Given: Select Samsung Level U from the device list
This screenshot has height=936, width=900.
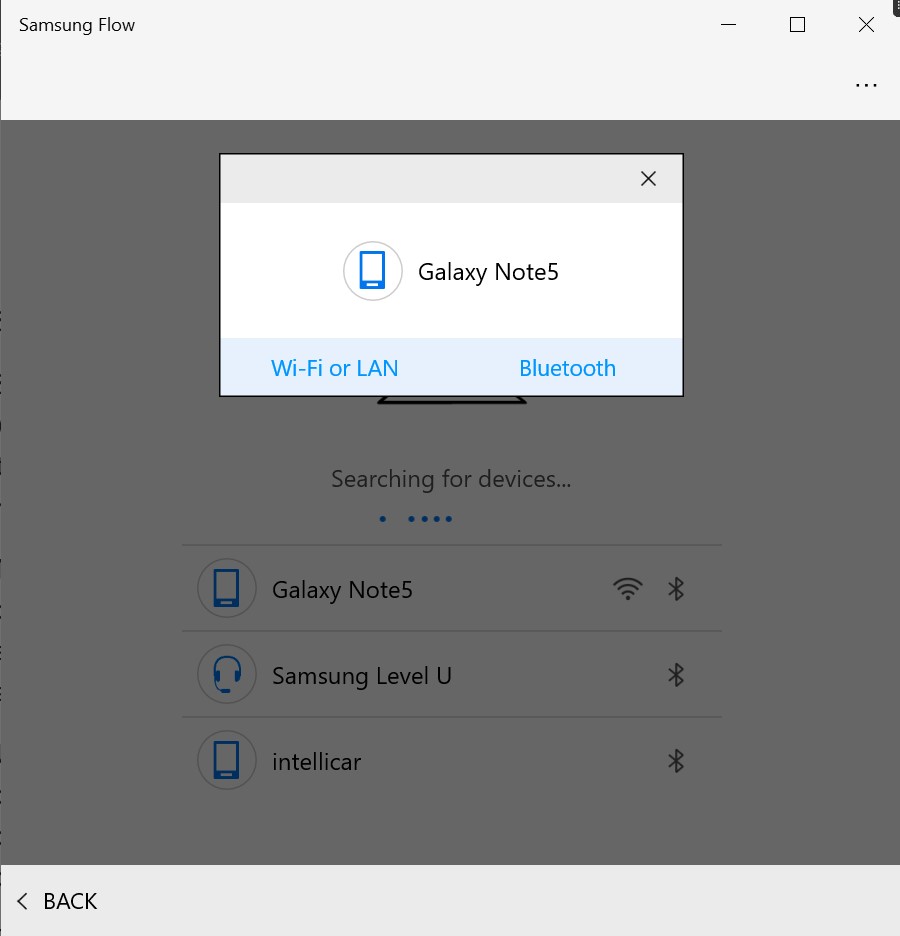Looking at the screenshot, I should [362, 676].
